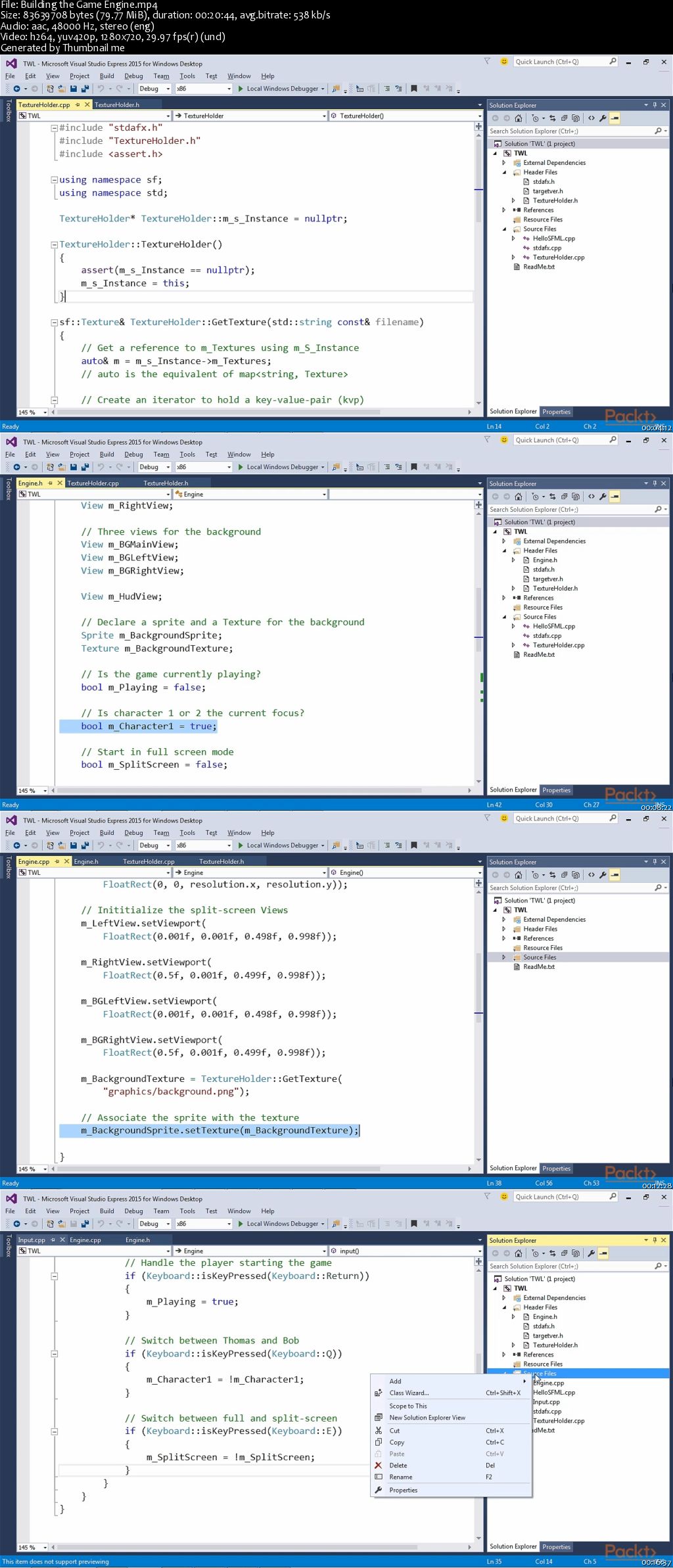Image resolution: width=673 pixels, height=1568 pixels.
Task: Toggle Auto Hide pin on Solution Explorer in TextureHolder.cpp frame
Action: click(x=655, y=105)
